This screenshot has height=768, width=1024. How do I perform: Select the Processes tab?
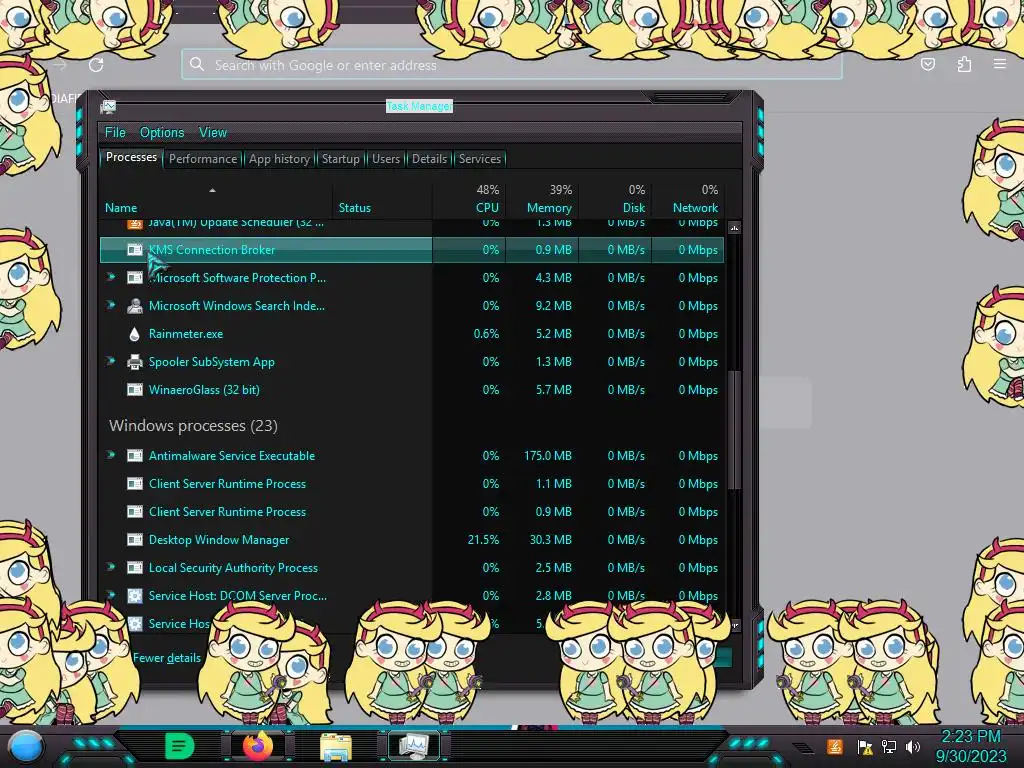point(131,157)
